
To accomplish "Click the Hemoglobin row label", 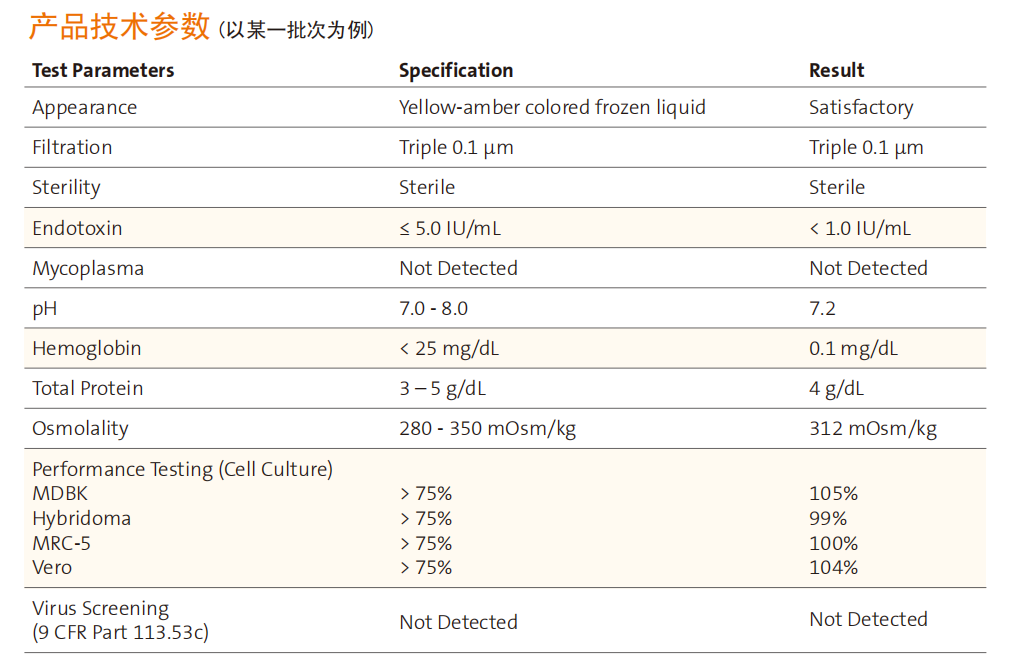I will pos(87,348).
